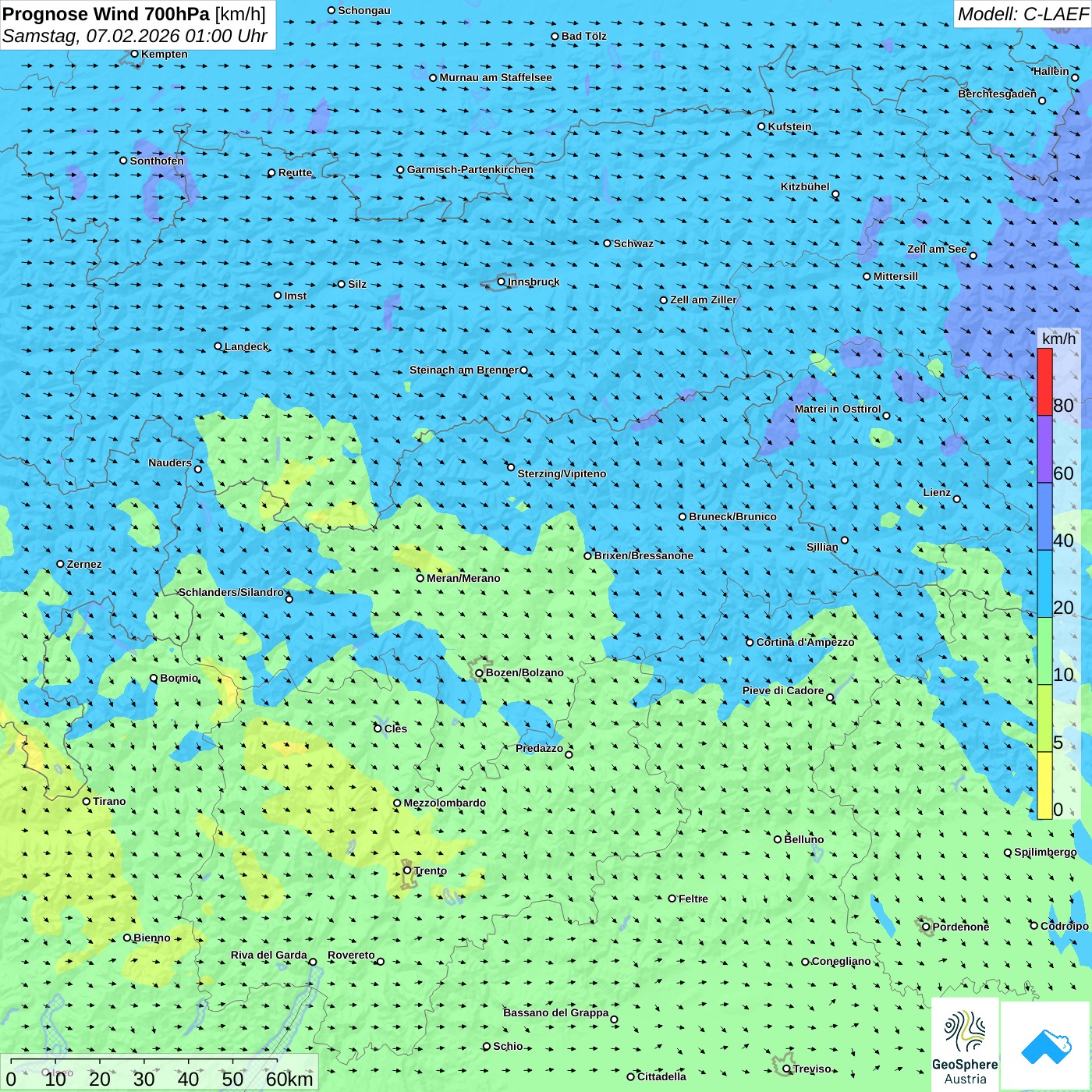Viewport: 1092px width, 1092px height.
Task: Click the Spilimbergo city label
Action: point(1045,852)
